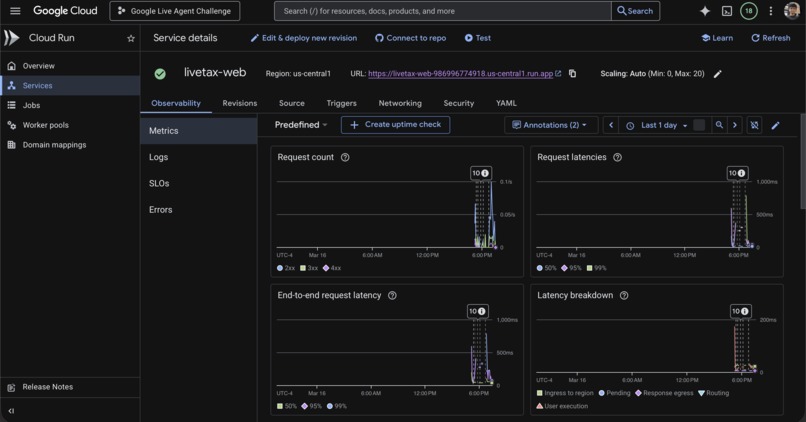Switch to the Security tab
This screenshot has width=806, height=422.
(459, 103)
